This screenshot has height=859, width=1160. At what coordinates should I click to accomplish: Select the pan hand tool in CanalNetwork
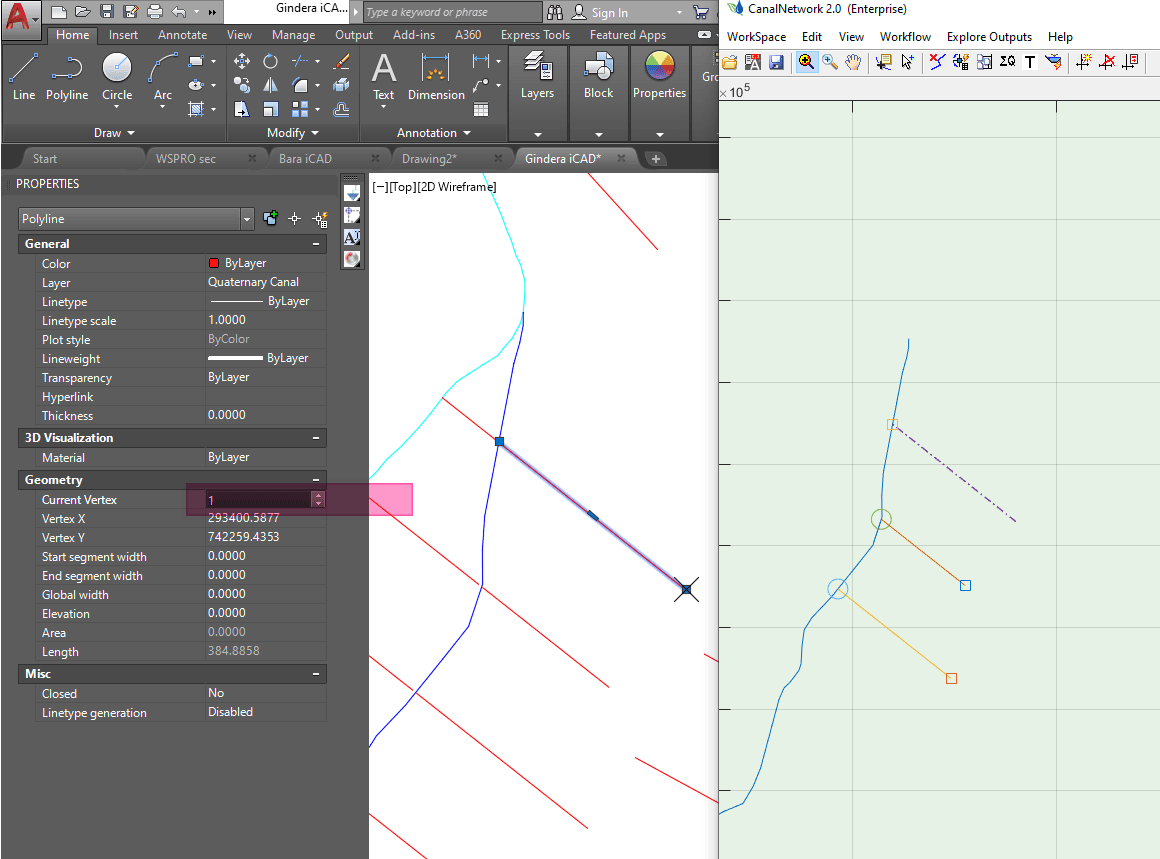[853, 62]
